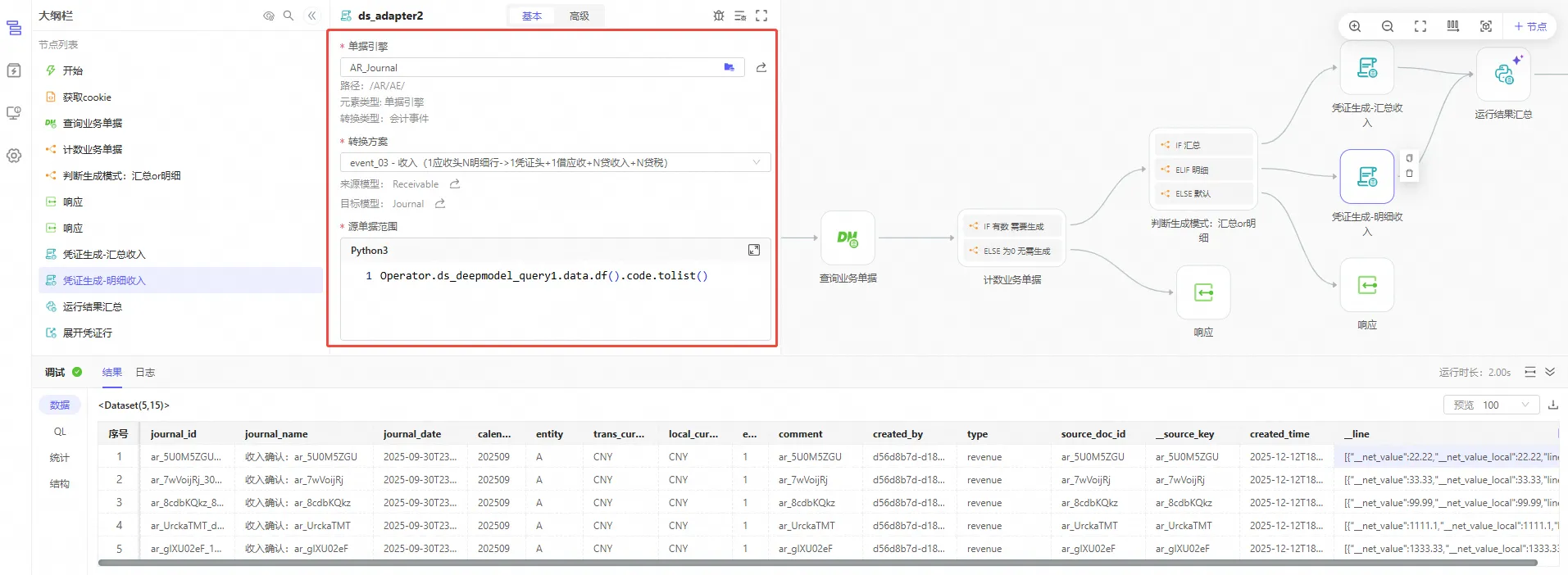1568x575 pixels.
Task: Click the add 节点 button
Action: 1529,26
